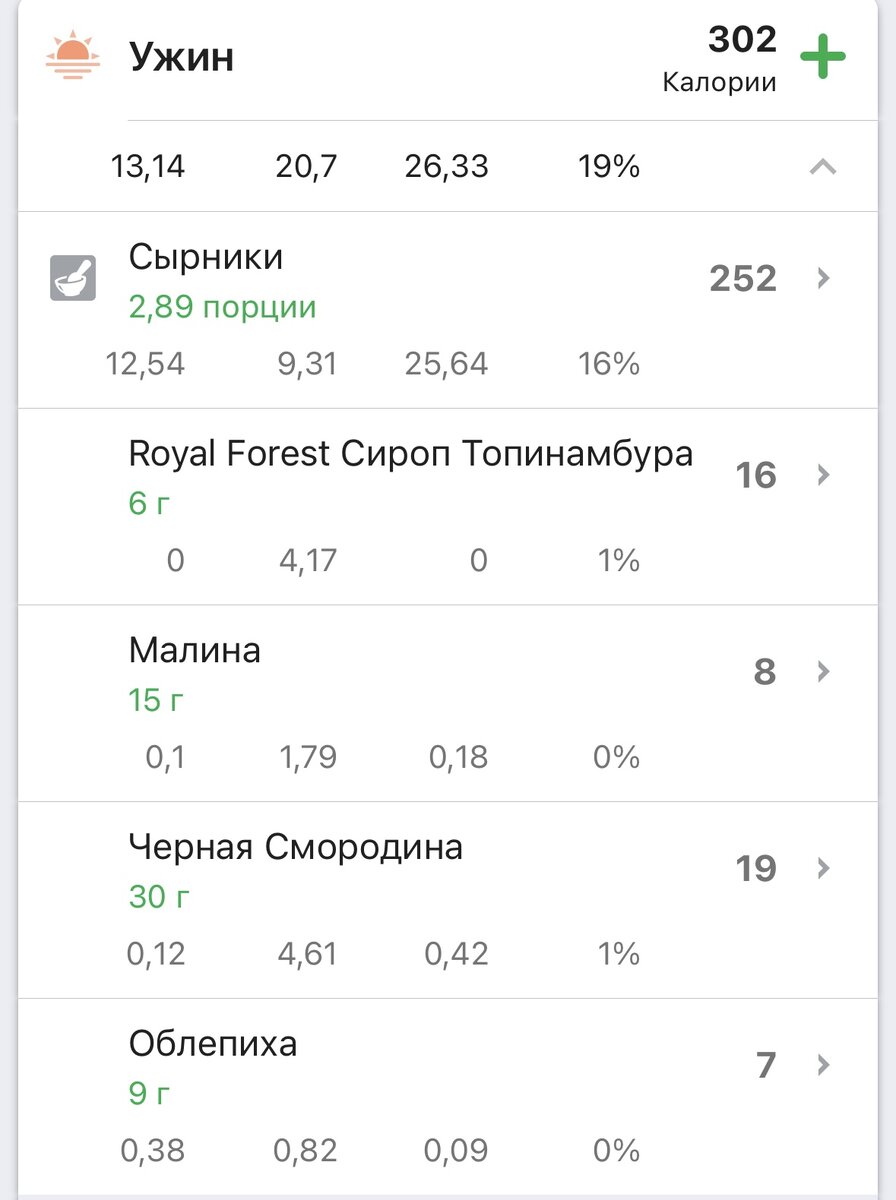Open Сырники details via its arrow
The image size is (896, 1200).
824,278
